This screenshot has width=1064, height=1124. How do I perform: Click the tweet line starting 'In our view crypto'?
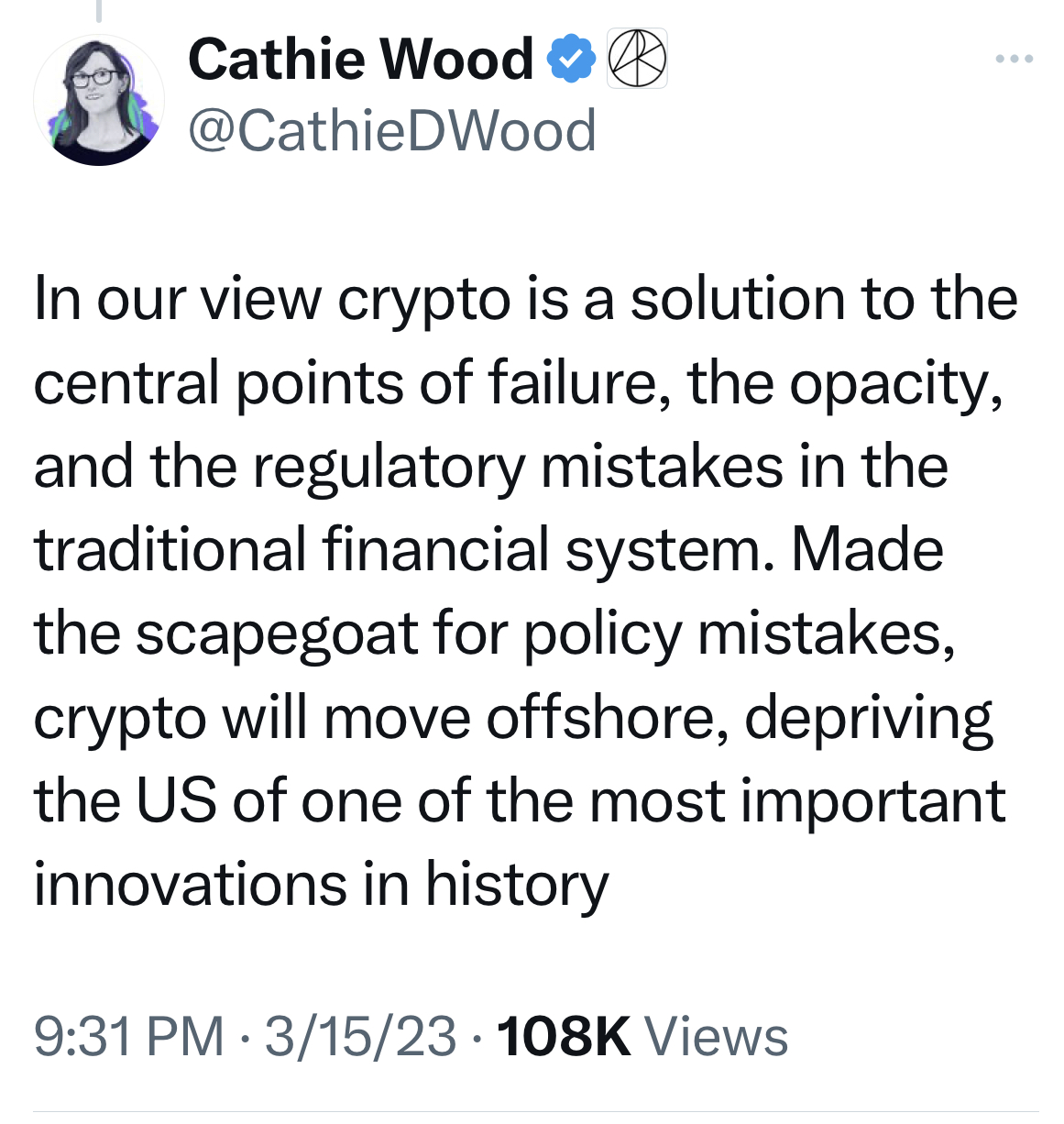click(525, 299)
